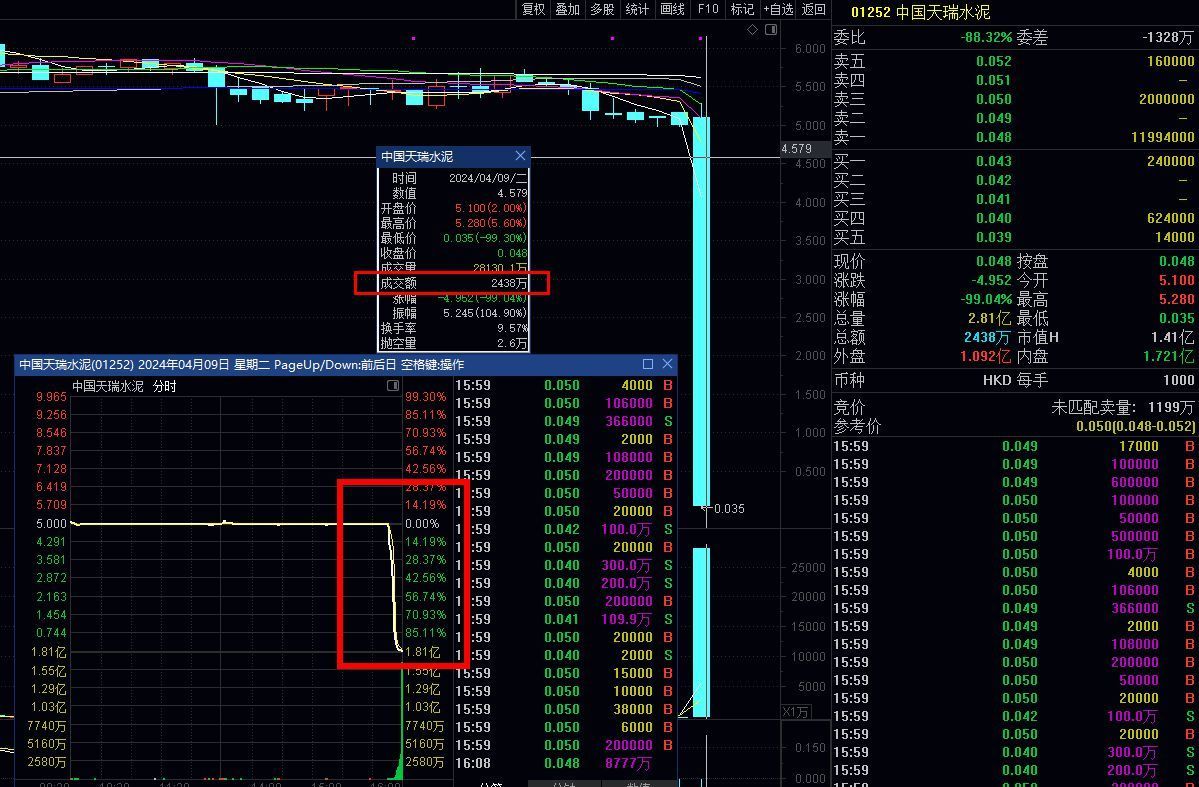The width and height of the screenshot is (1199, 787).
Task: Close the 中国天瑞水泥 data tooltip popup
Action: coord(521,156)
